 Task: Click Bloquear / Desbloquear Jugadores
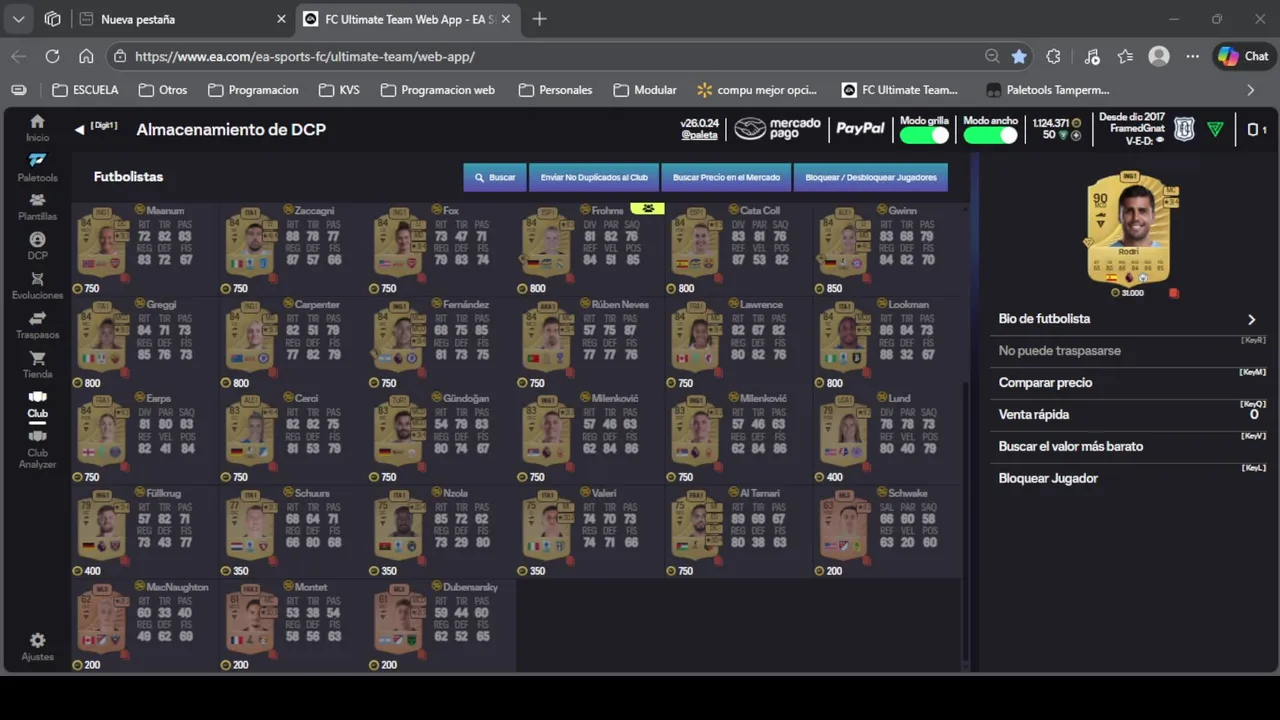point(871,177)
